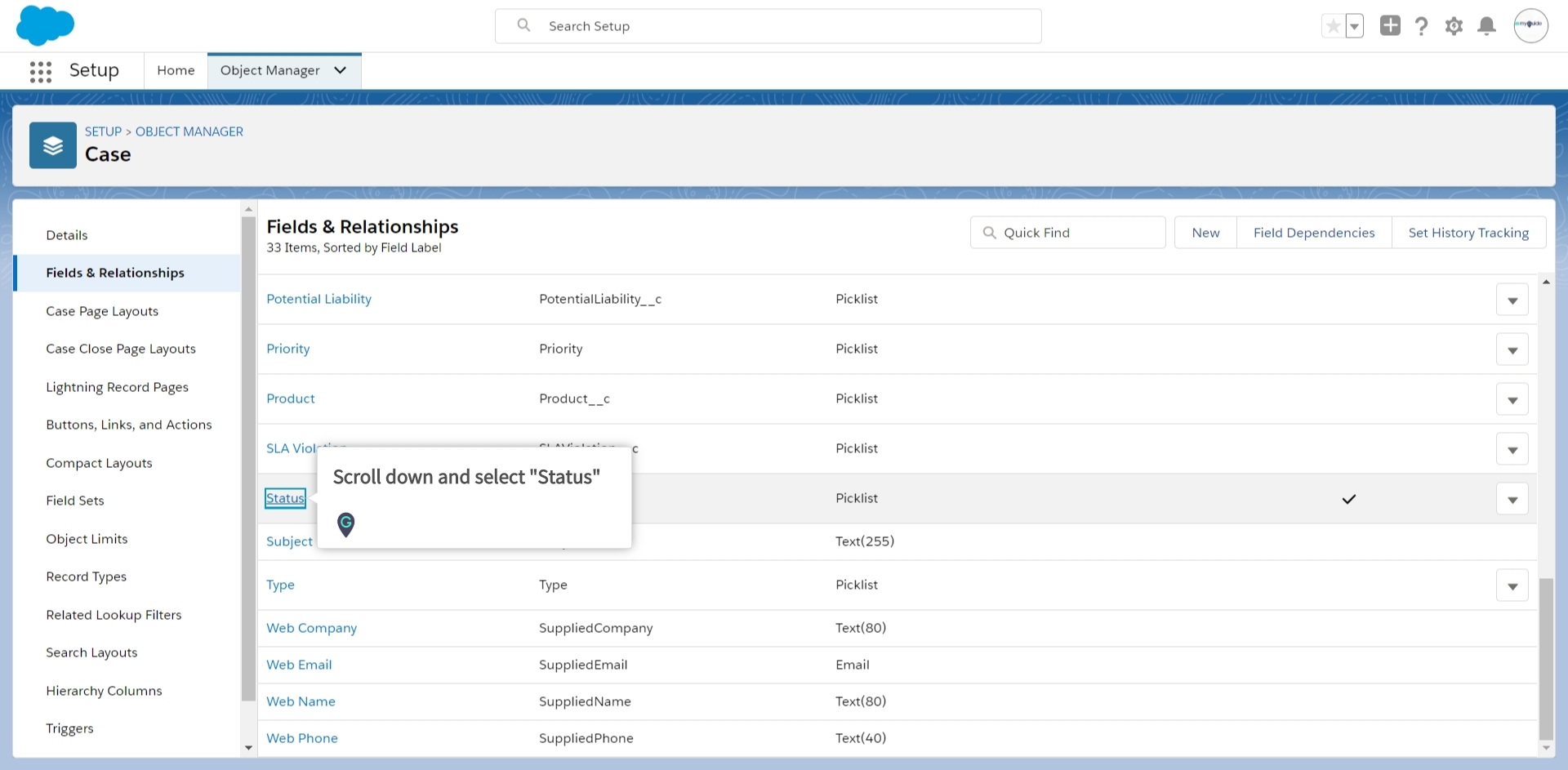
Task: Click the sidebar scroll down arrow
Action: click(249, 747)
